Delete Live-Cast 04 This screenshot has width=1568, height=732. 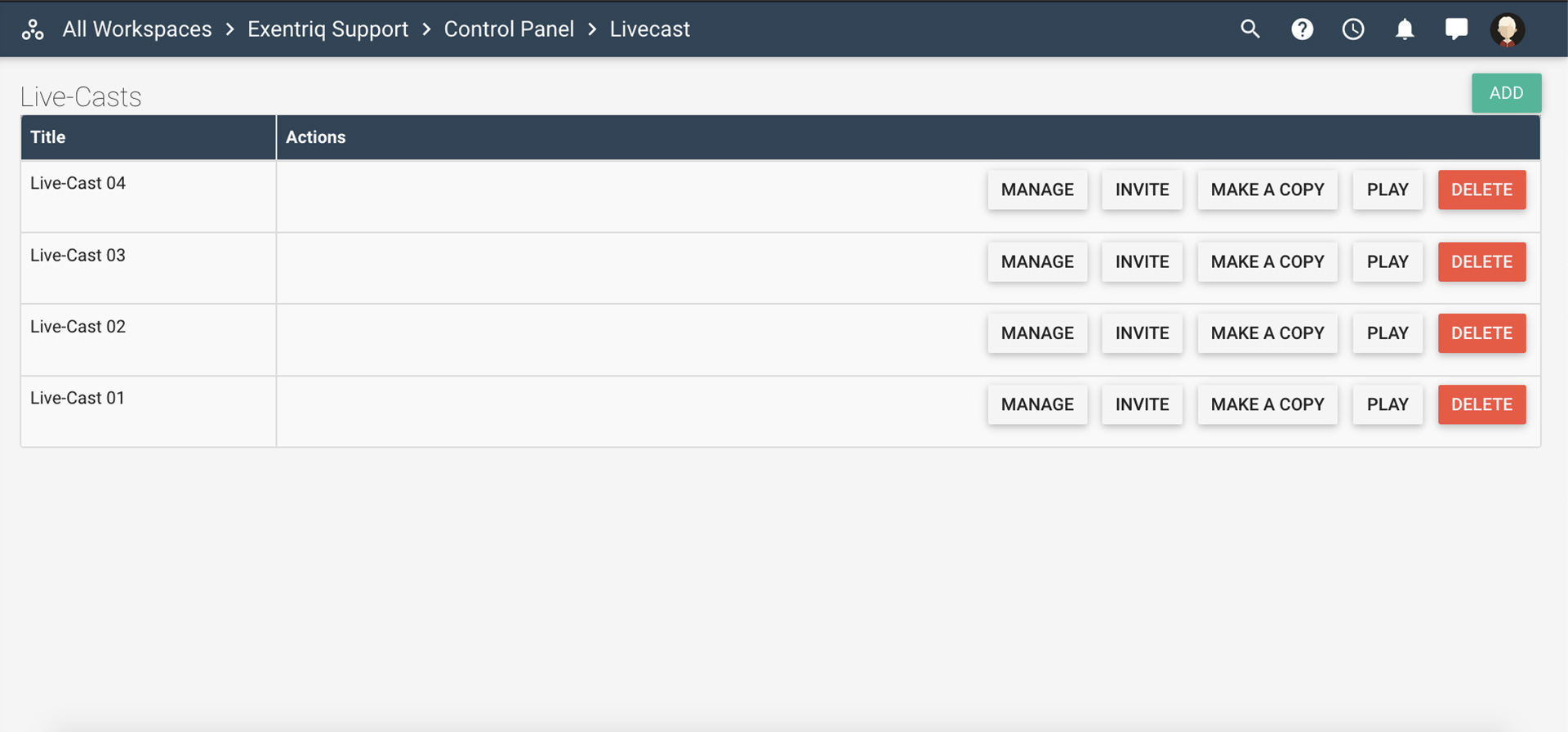[x=1481, y=190]
